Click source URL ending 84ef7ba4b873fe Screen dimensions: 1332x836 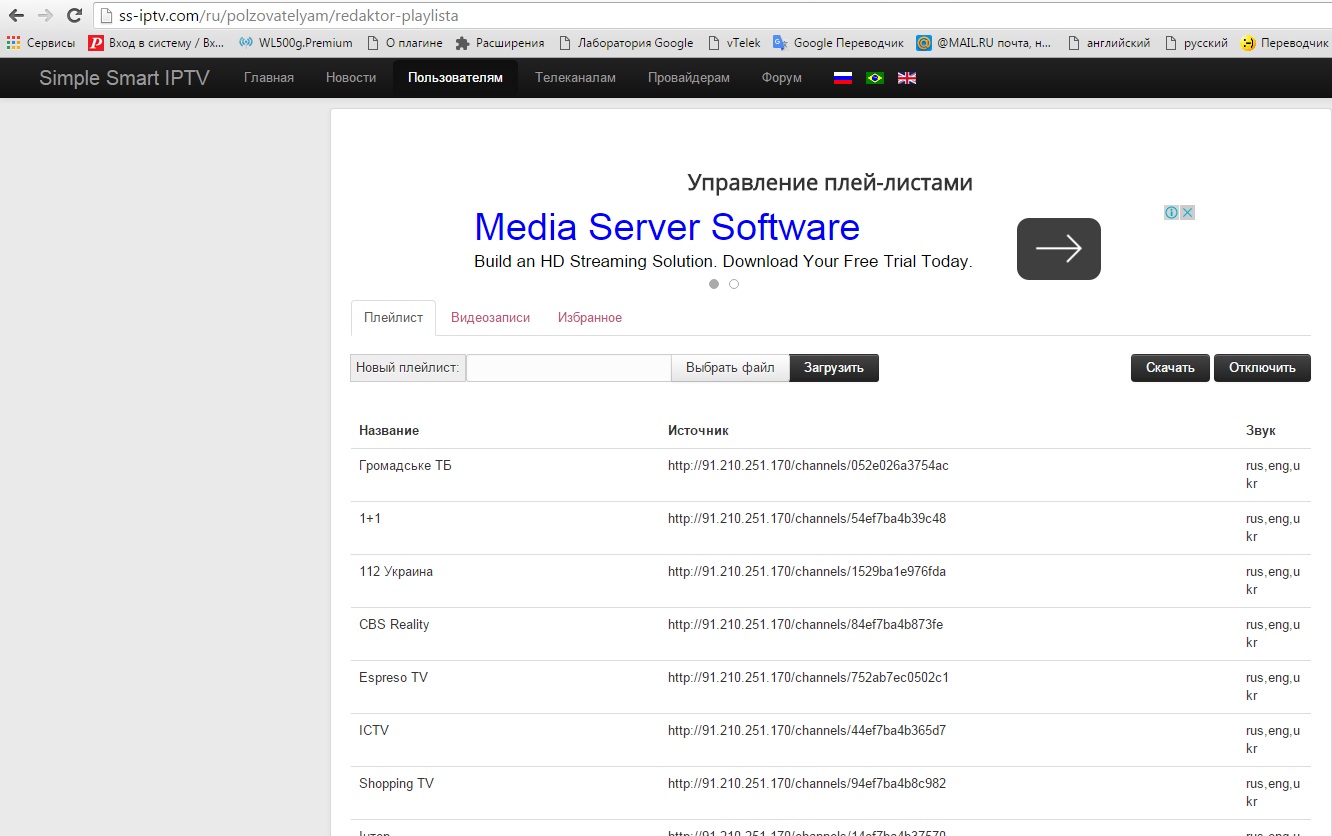click(805, 625)
